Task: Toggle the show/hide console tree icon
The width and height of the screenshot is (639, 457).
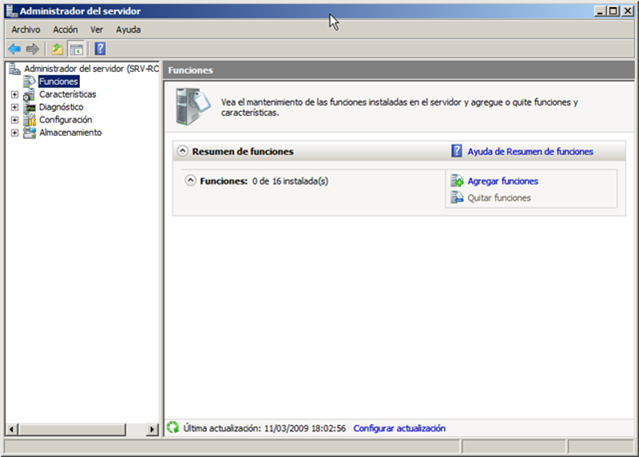Action: 75,48
